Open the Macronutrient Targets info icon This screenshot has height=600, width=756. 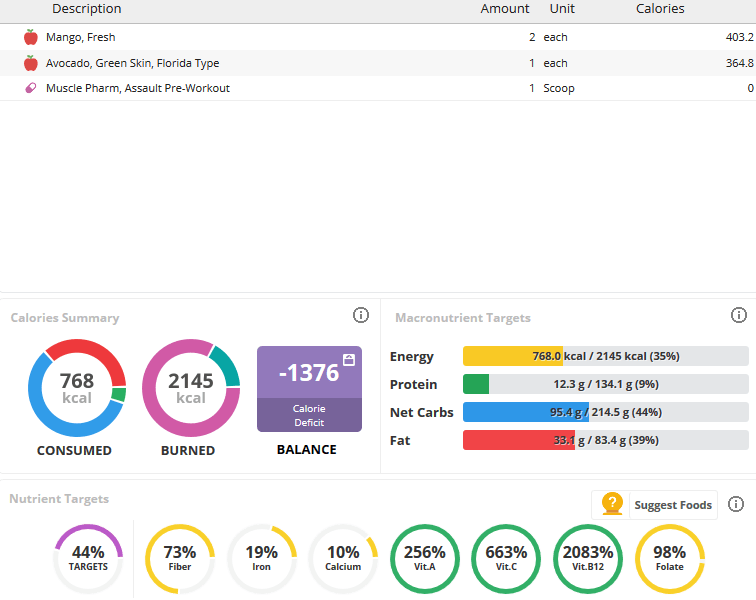[x=739, y=316]
